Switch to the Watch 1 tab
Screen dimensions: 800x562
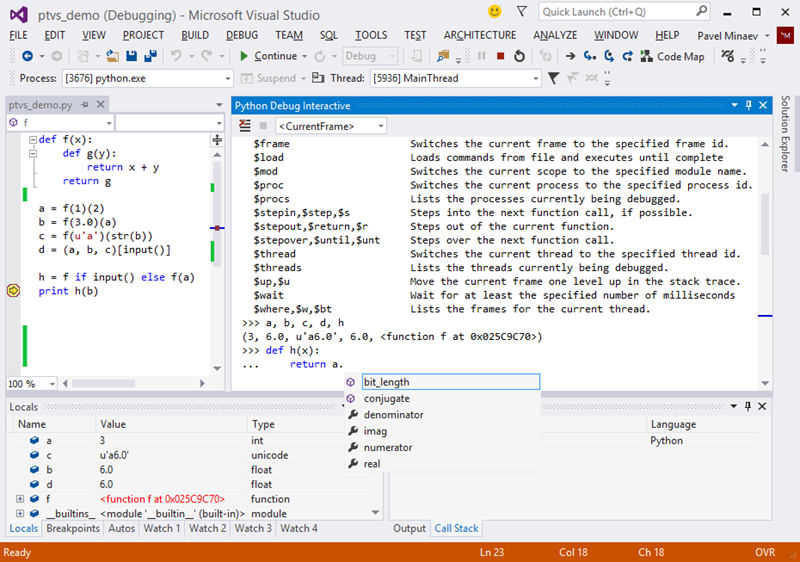click(x=162, y=528)
